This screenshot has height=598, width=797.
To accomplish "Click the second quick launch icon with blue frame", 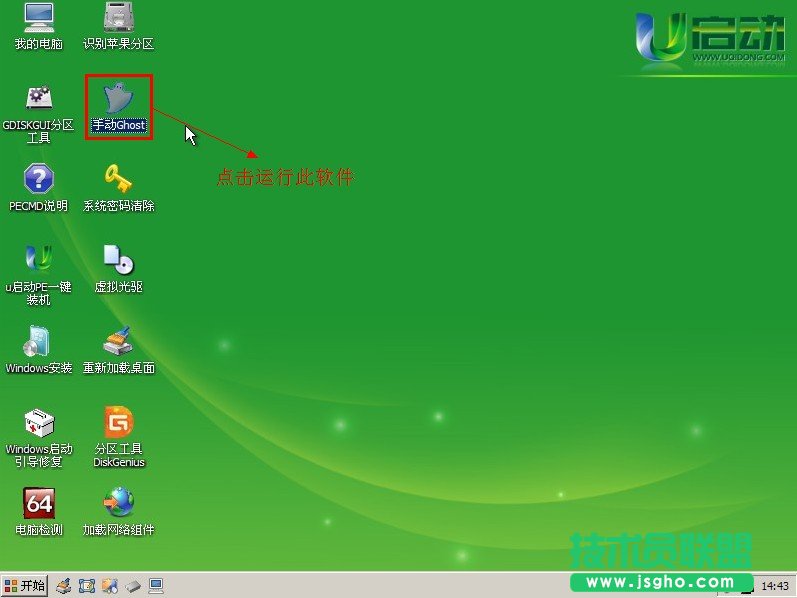I will pos(86,585).
